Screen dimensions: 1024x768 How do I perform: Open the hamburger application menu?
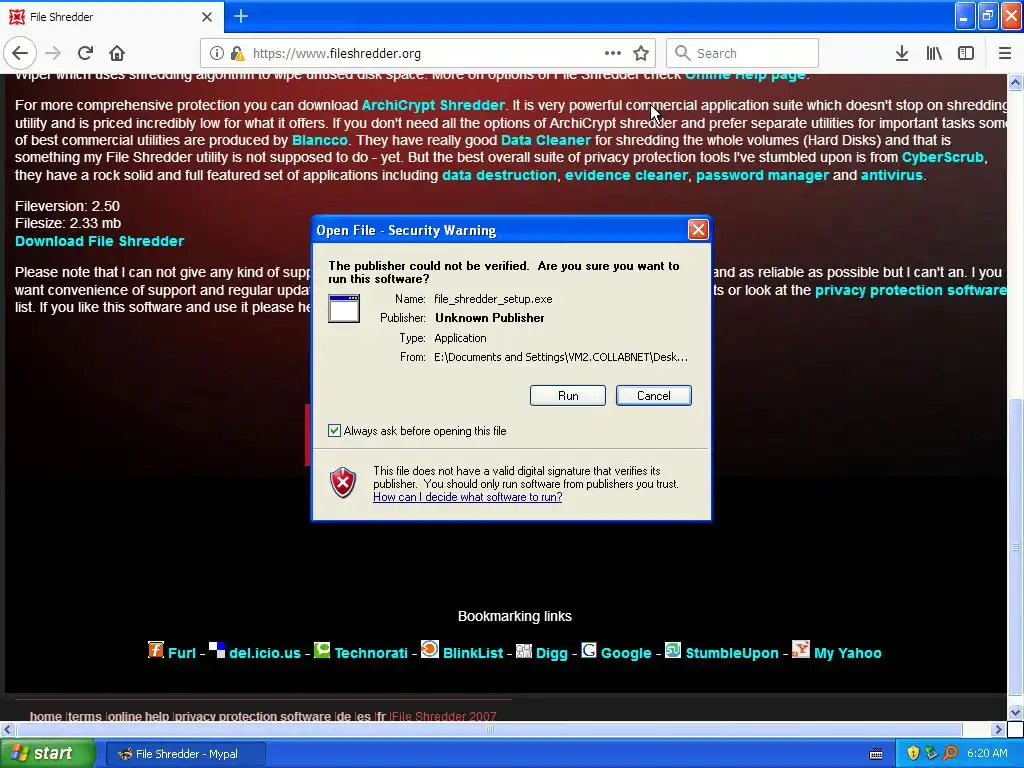click(1005, 53)
